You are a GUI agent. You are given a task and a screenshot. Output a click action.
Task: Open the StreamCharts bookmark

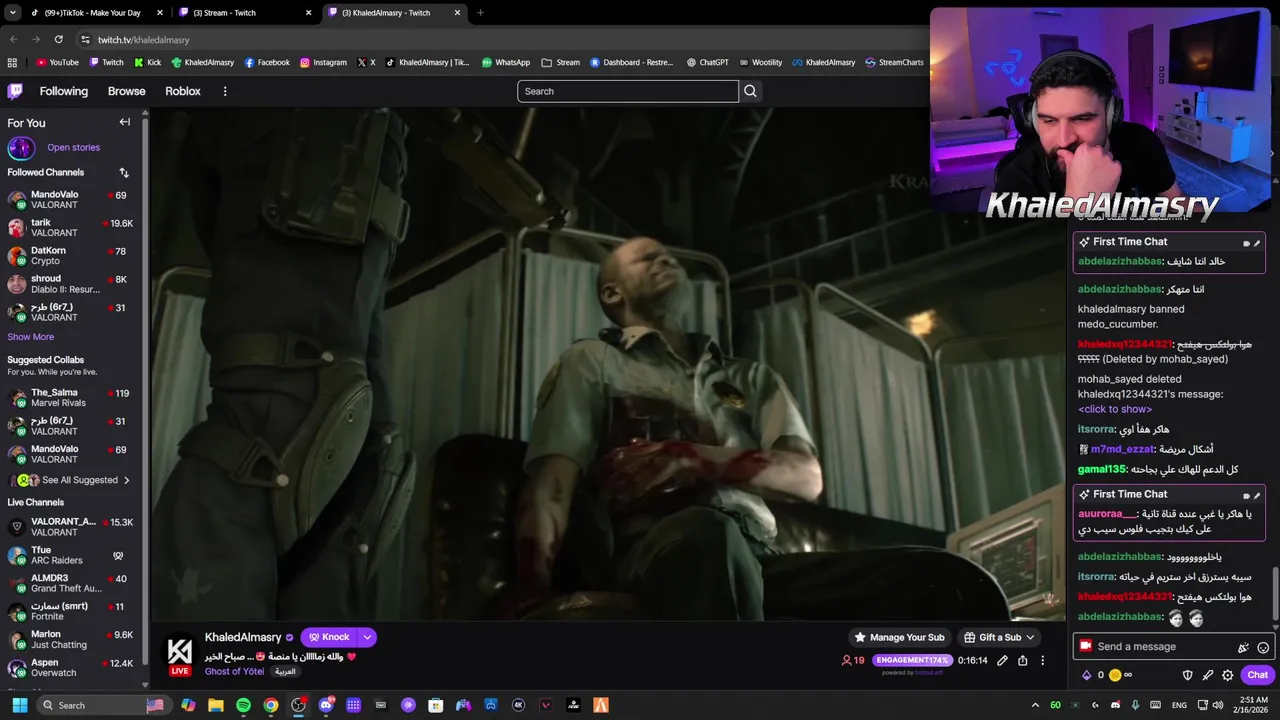[x=894, y=62]
